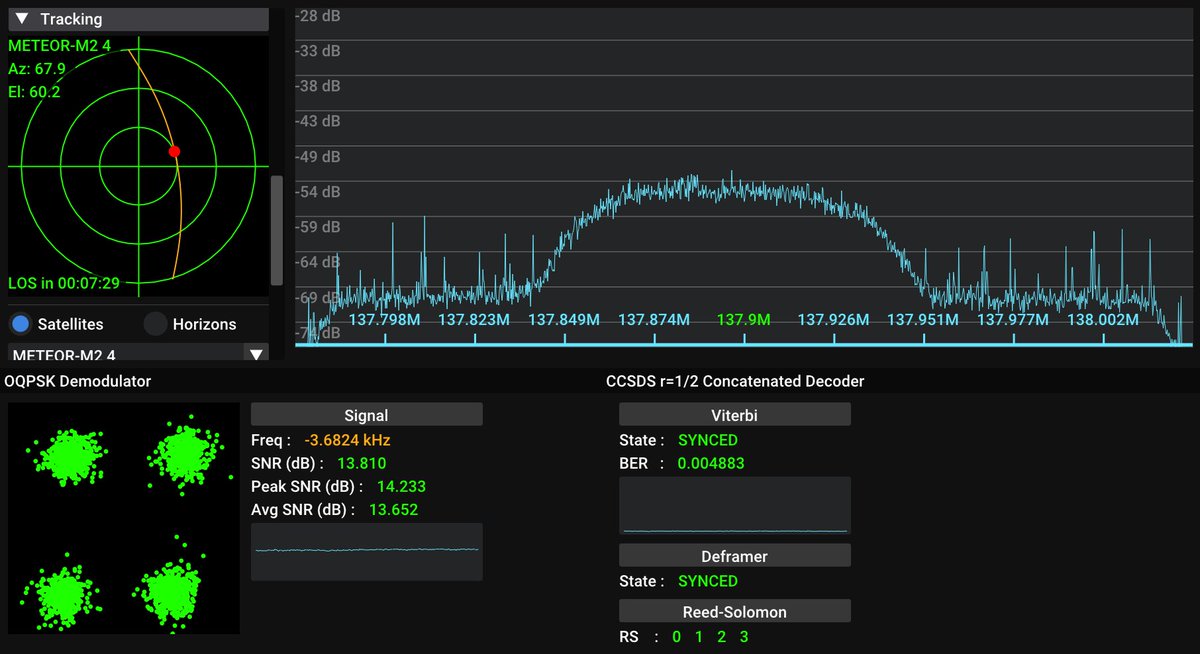The height and width of the screenshot is (654, 1200).
Task: Click the Deframer State SYNCED value
Action: pyautogui.click(x=708, y=581)
